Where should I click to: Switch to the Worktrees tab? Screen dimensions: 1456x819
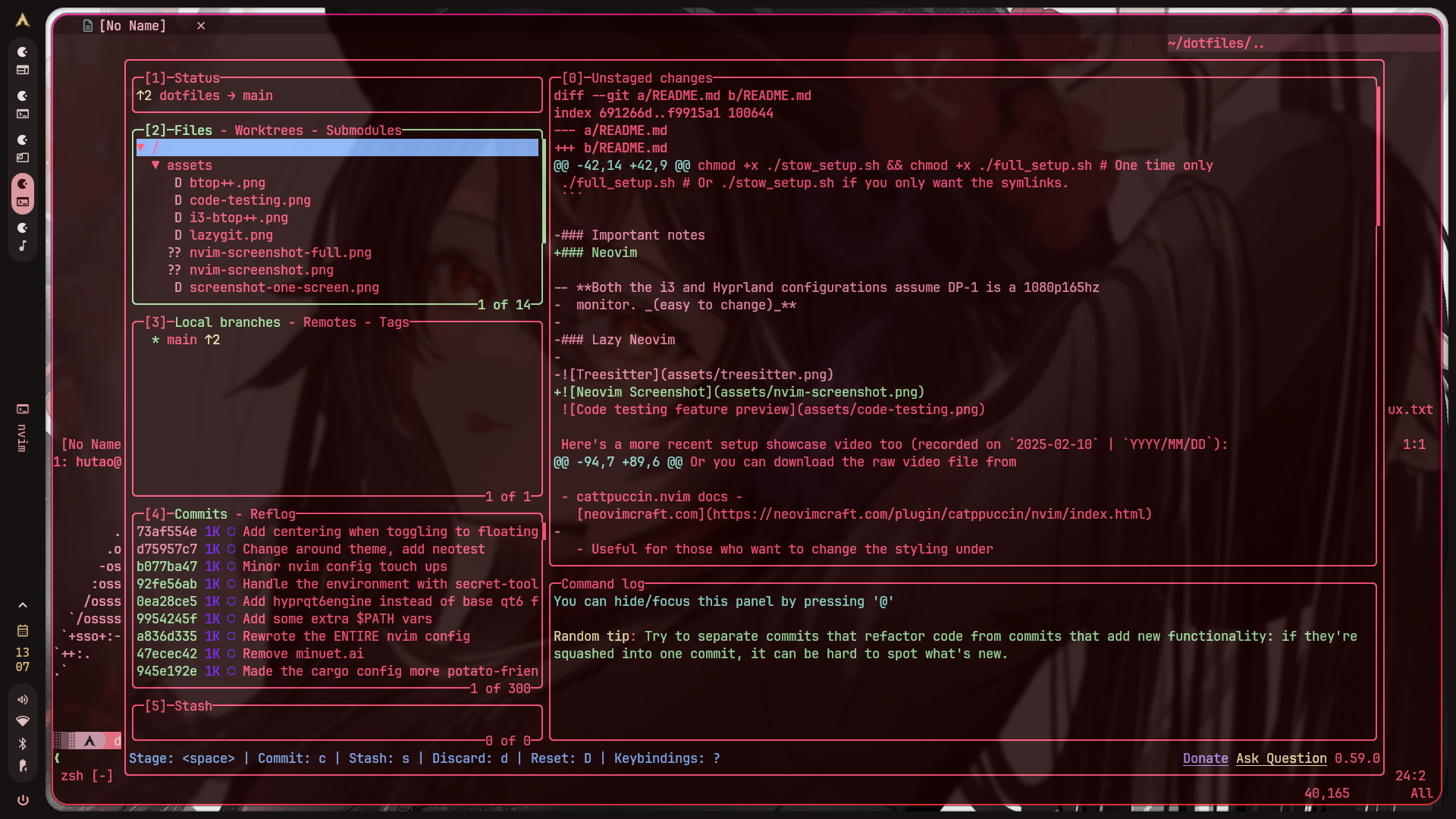pos(268,130)
